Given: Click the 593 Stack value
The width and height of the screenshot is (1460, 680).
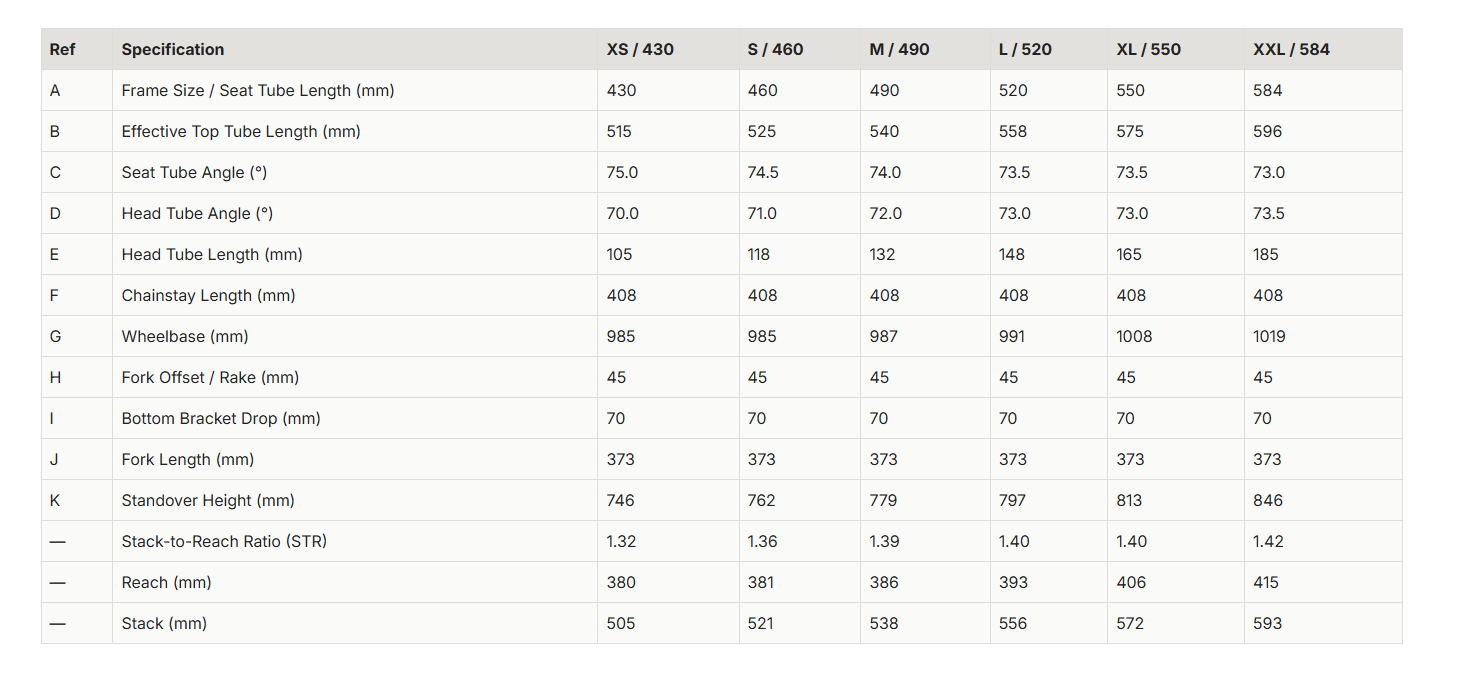Looking at the screenshot, I should [x=1267, y=623].
